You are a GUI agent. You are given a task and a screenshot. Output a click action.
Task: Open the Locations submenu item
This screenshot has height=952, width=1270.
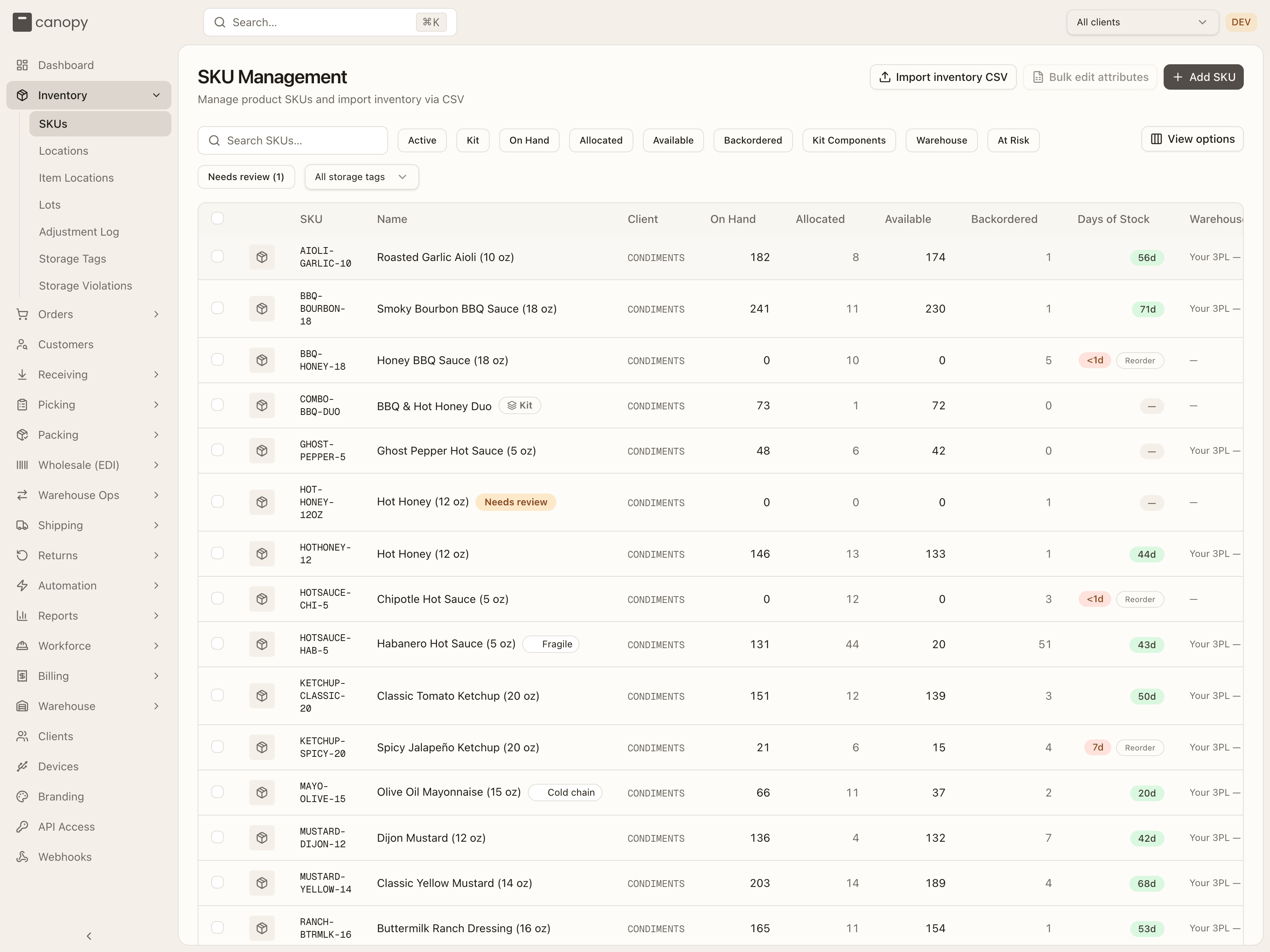(x=100, y=151)
